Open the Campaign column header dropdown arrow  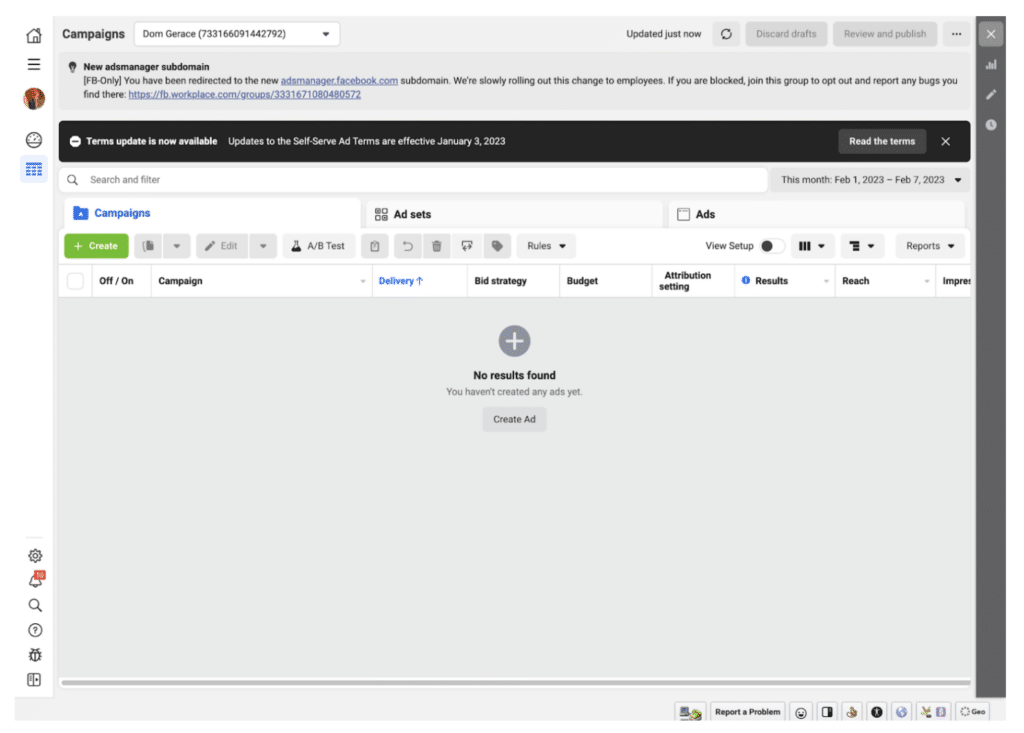(363, 282)
